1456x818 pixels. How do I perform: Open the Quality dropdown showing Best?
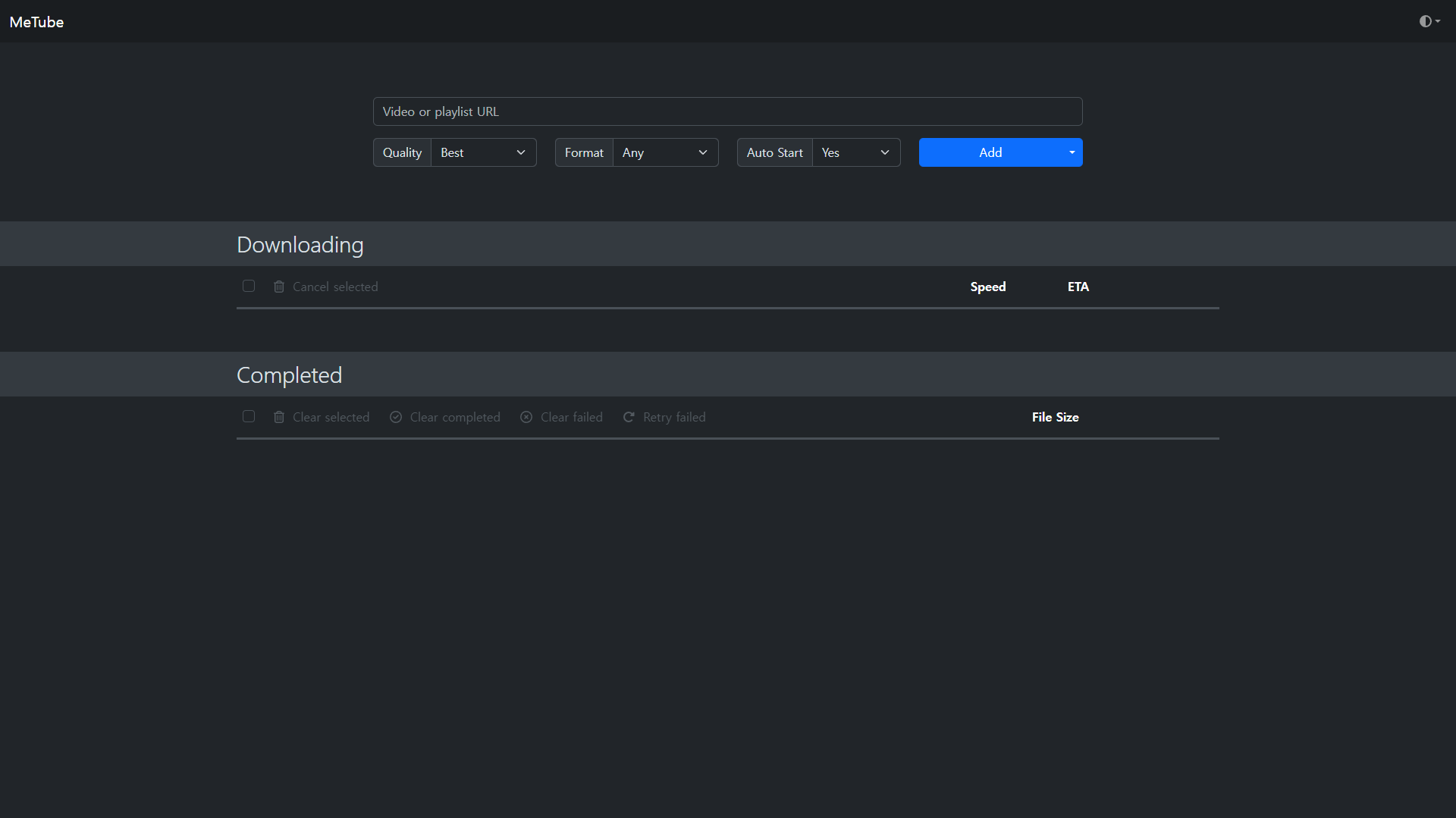pos(483,152)
